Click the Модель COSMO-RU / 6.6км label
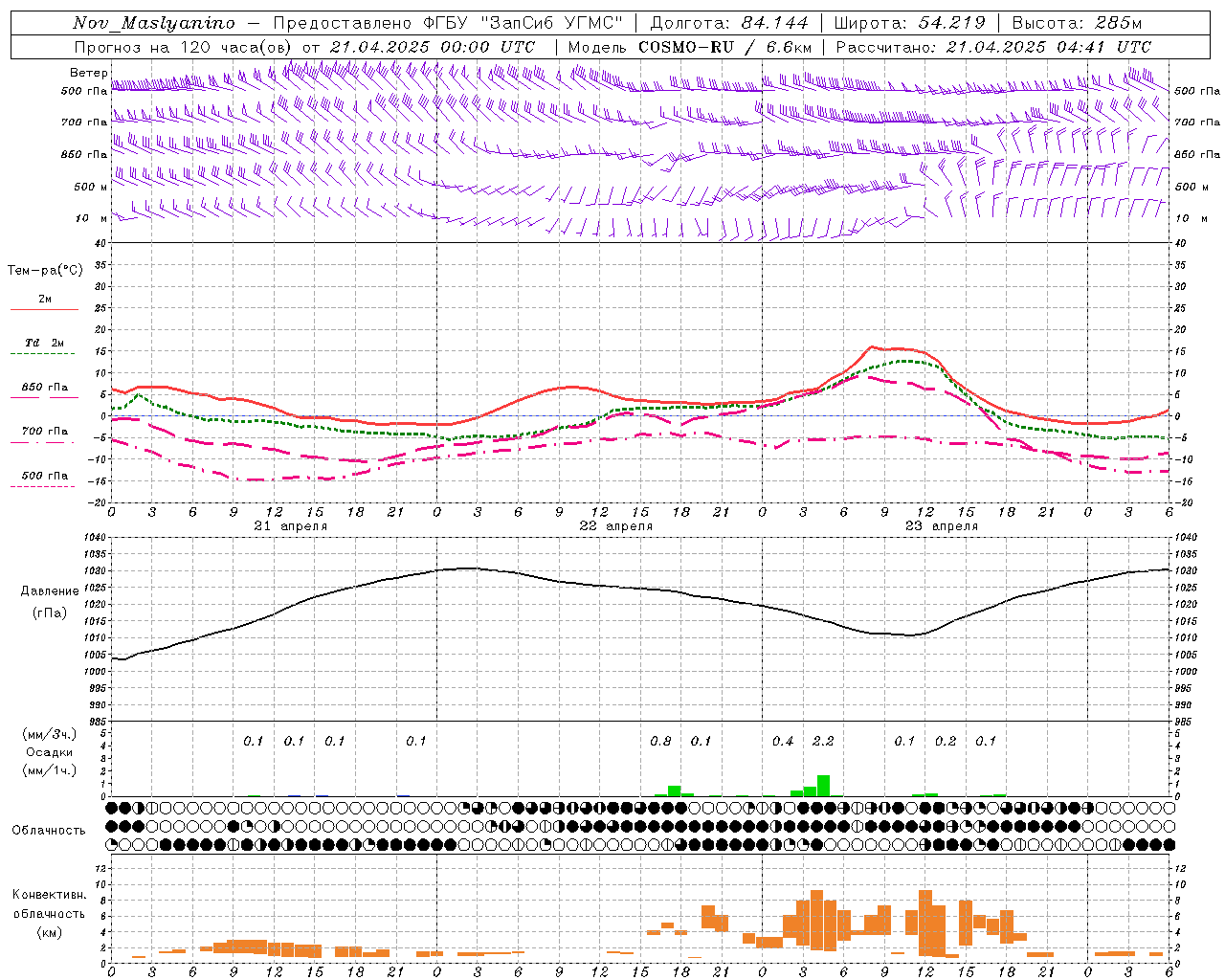The height and width of the screenshot is (980, 1225). coord(690,47)
